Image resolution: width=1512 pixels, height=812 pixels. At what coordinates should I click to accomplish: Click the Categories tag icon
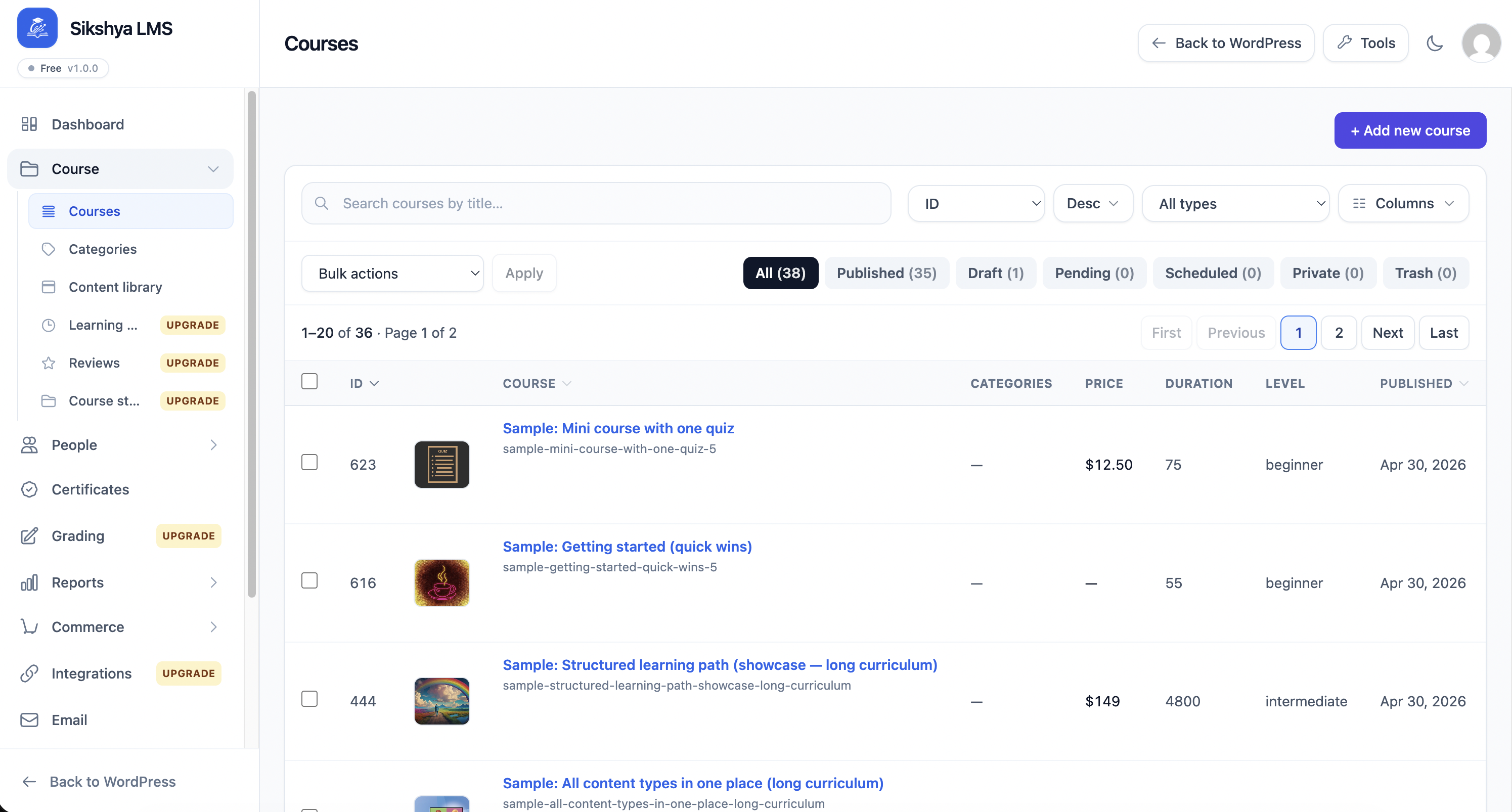tap(49, 249)
